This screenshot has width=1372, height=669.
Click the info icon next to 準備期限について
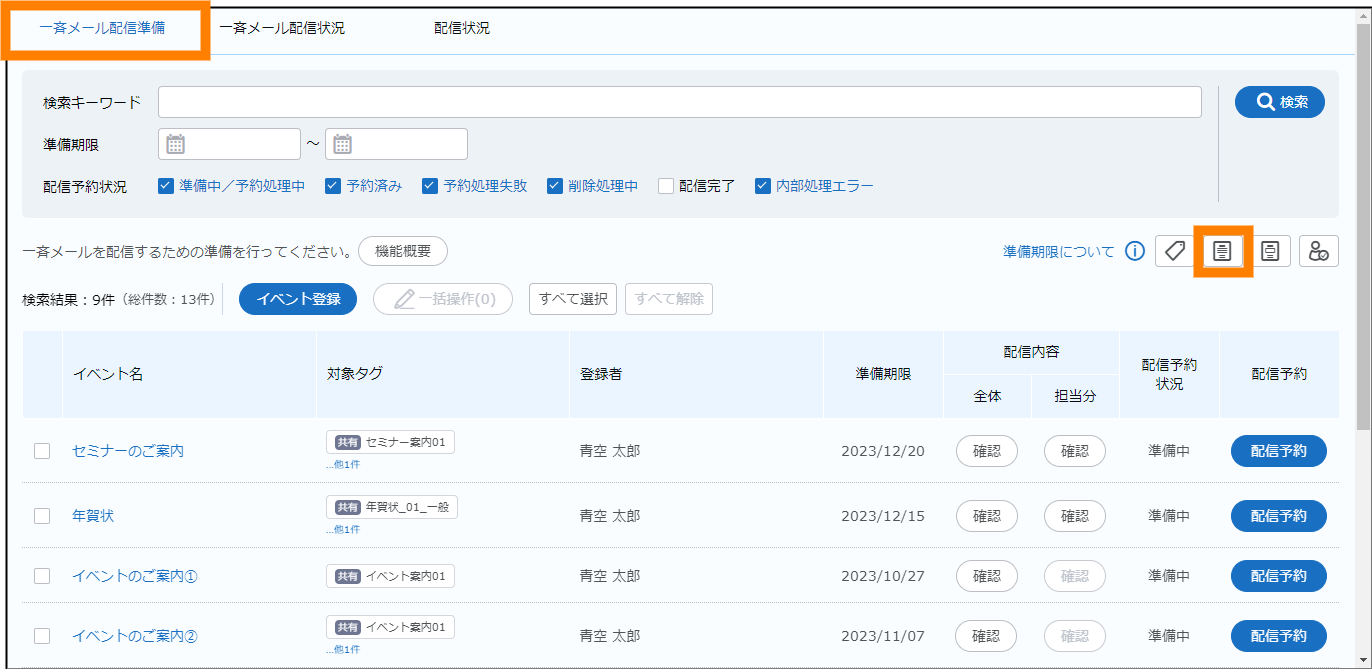pyautogui.click(x=1134, y=251)
